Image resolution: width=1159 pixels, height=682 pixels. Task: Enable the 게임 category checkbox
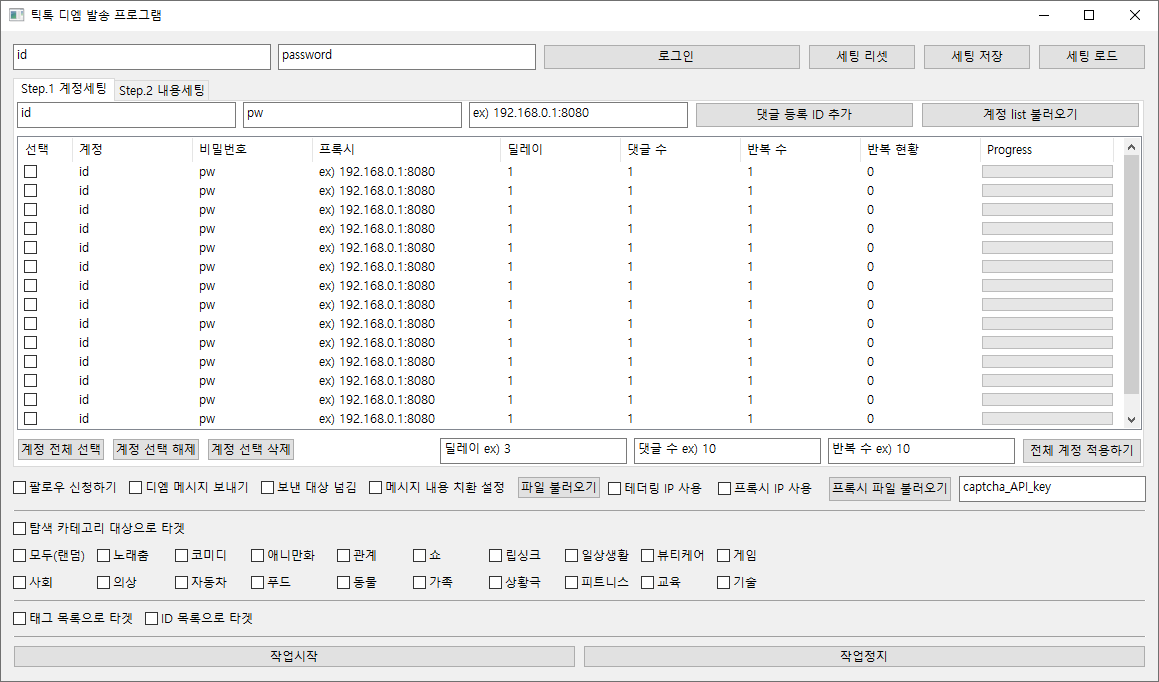(x=724, y=556)
